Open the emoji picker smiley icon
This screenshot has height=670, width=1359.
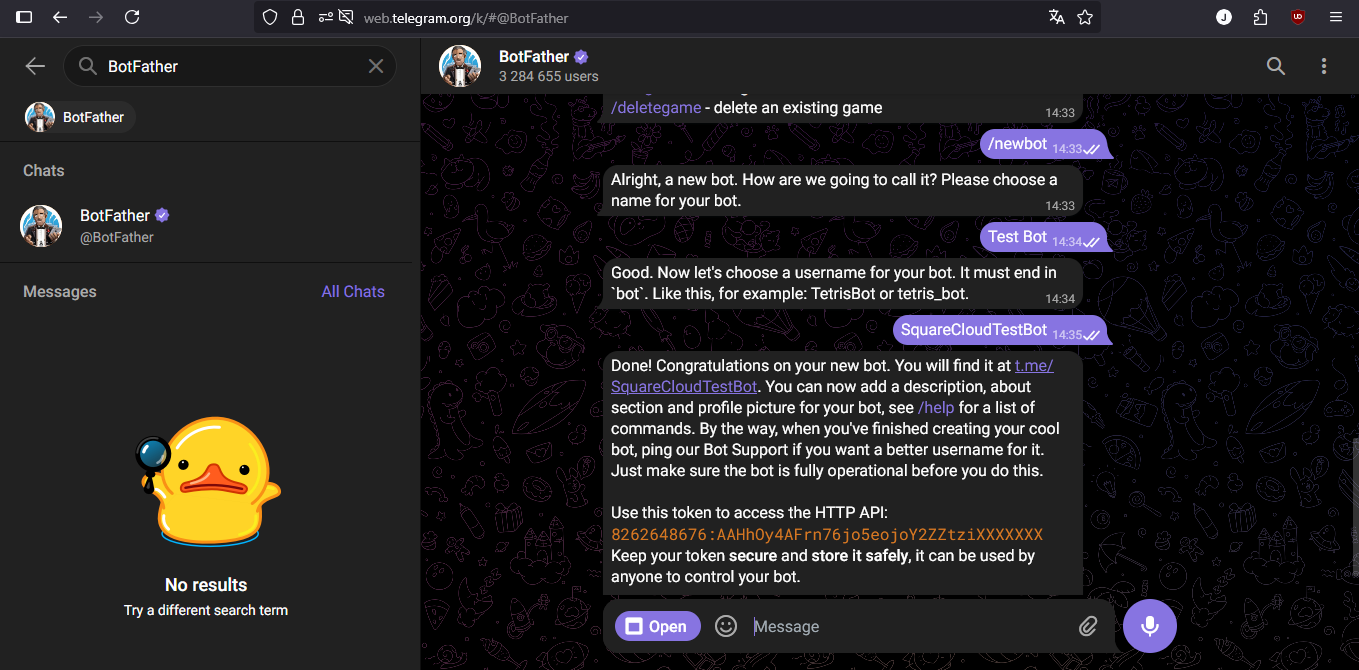pos(726,627)
